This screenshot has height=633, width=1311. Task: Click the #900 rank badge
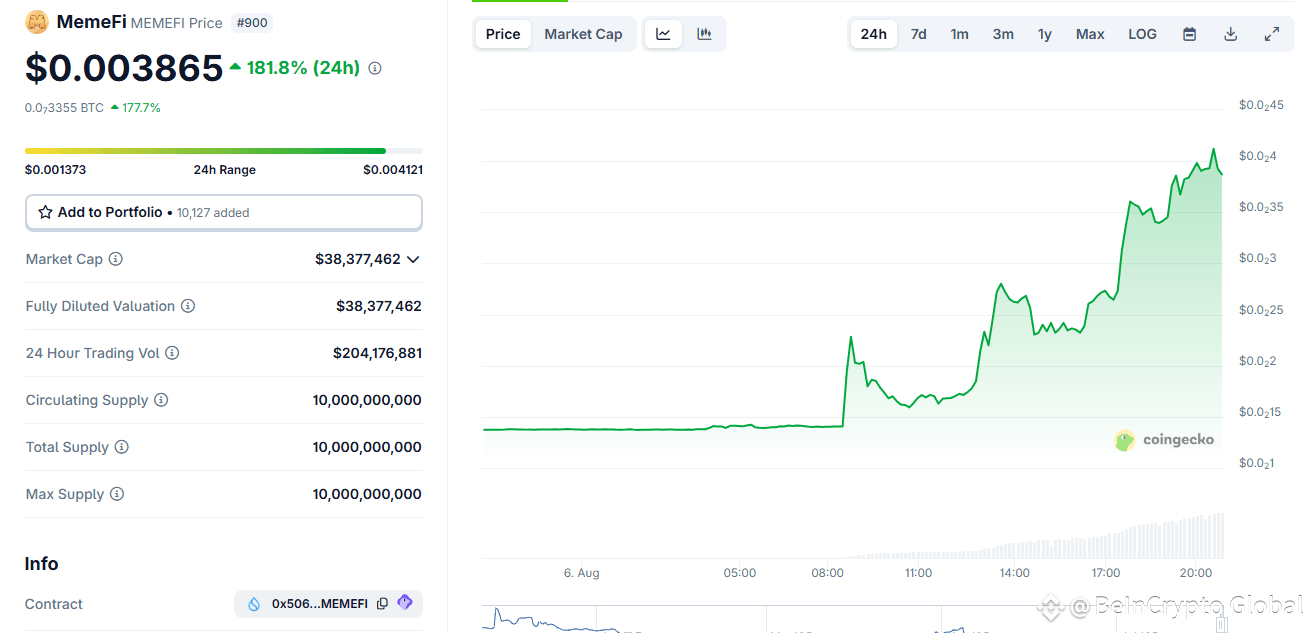tap(251, 22)
